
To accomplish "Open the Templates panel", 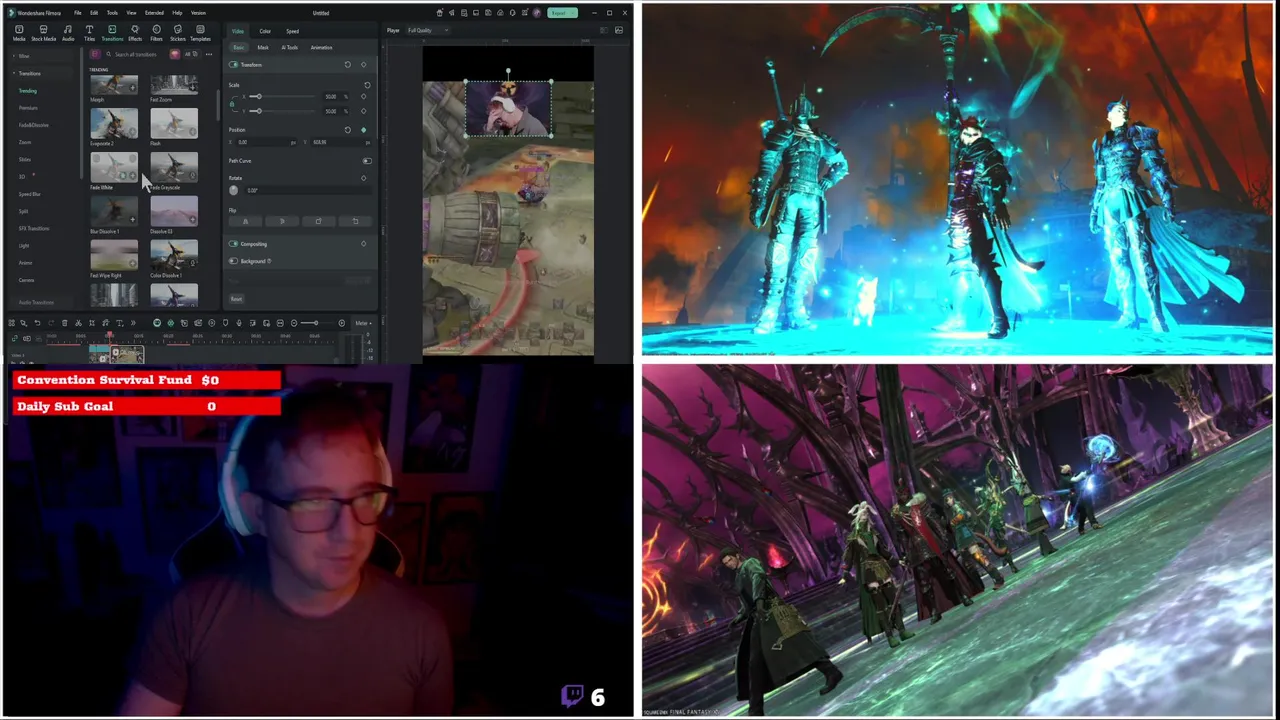I will click(x=200, y=33).
